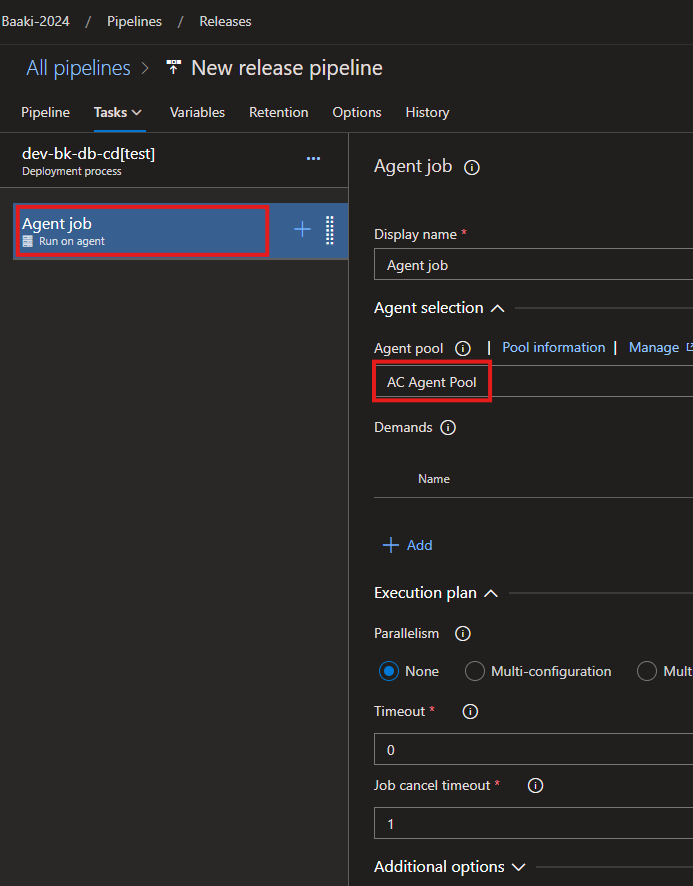The image size is (693, 886).
Task: Click Add to add a demand
Action: (x=408, y=545)
